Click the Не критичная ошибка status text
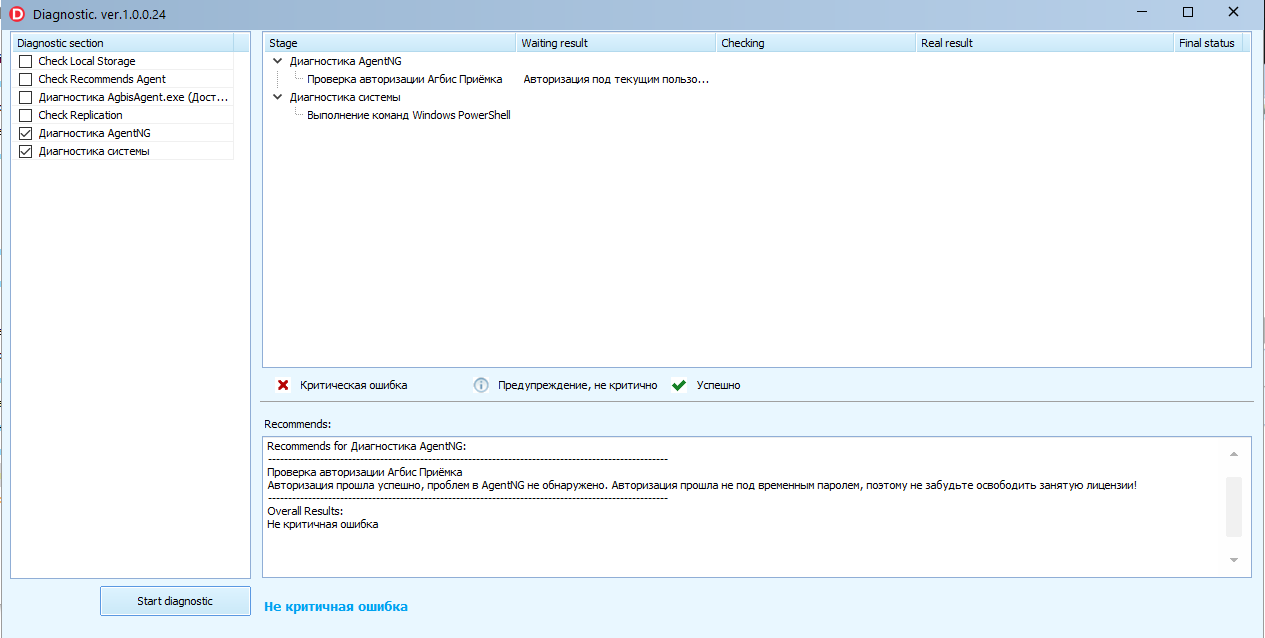This screenshot has width=1265, height=638. (x=334, y=606)
